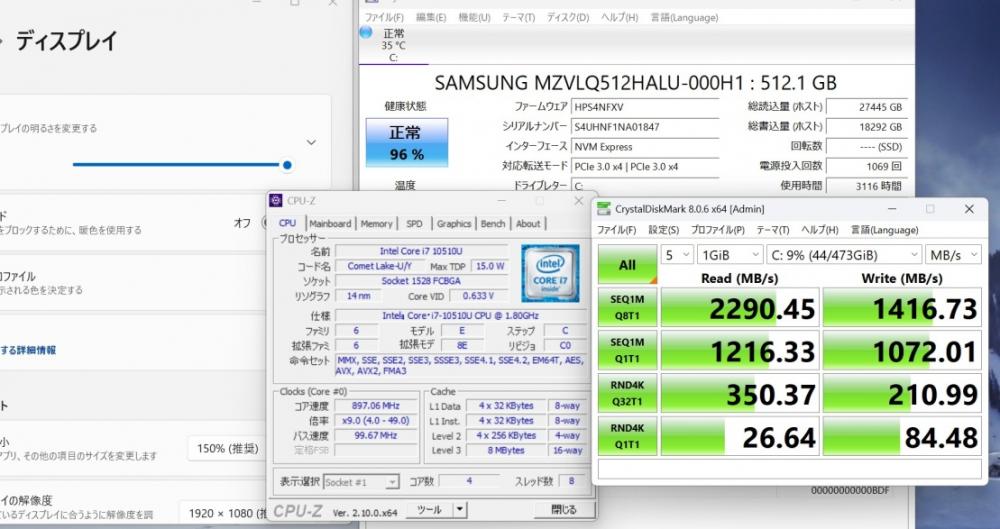The width and height of the screenshot is (1000, 529).
Task: Click the CrystalDiskMark app icon in title bar
Action: click(x=602, y=209)
